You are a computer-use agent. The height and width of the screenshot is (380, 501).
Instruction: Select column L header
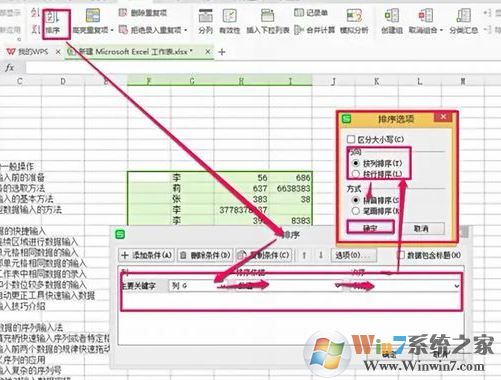[420, 81]
